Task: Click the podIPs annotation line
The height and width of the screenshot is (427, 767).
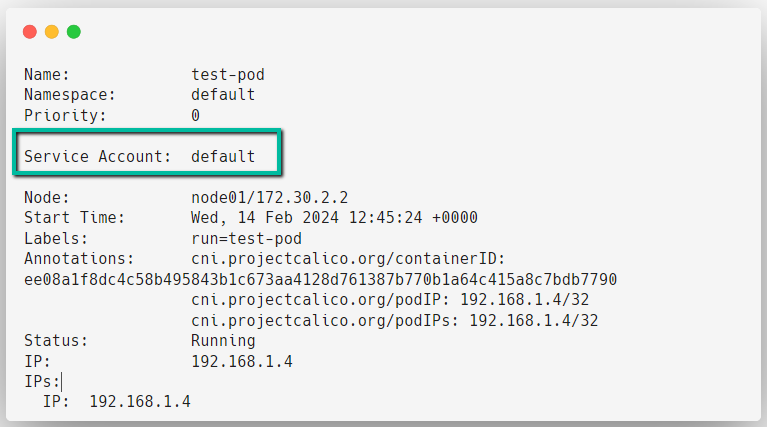Action: (x=394, y=321)
